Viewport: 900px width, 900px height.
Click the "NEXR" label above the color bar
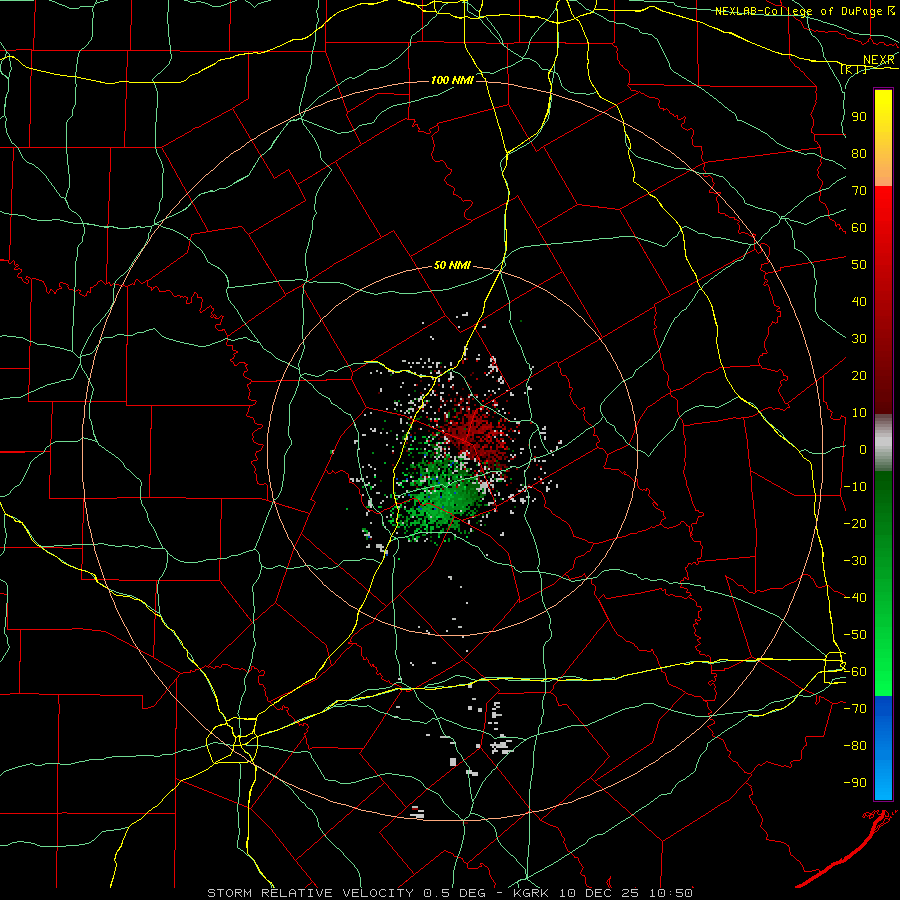click(x=879, y=60)
